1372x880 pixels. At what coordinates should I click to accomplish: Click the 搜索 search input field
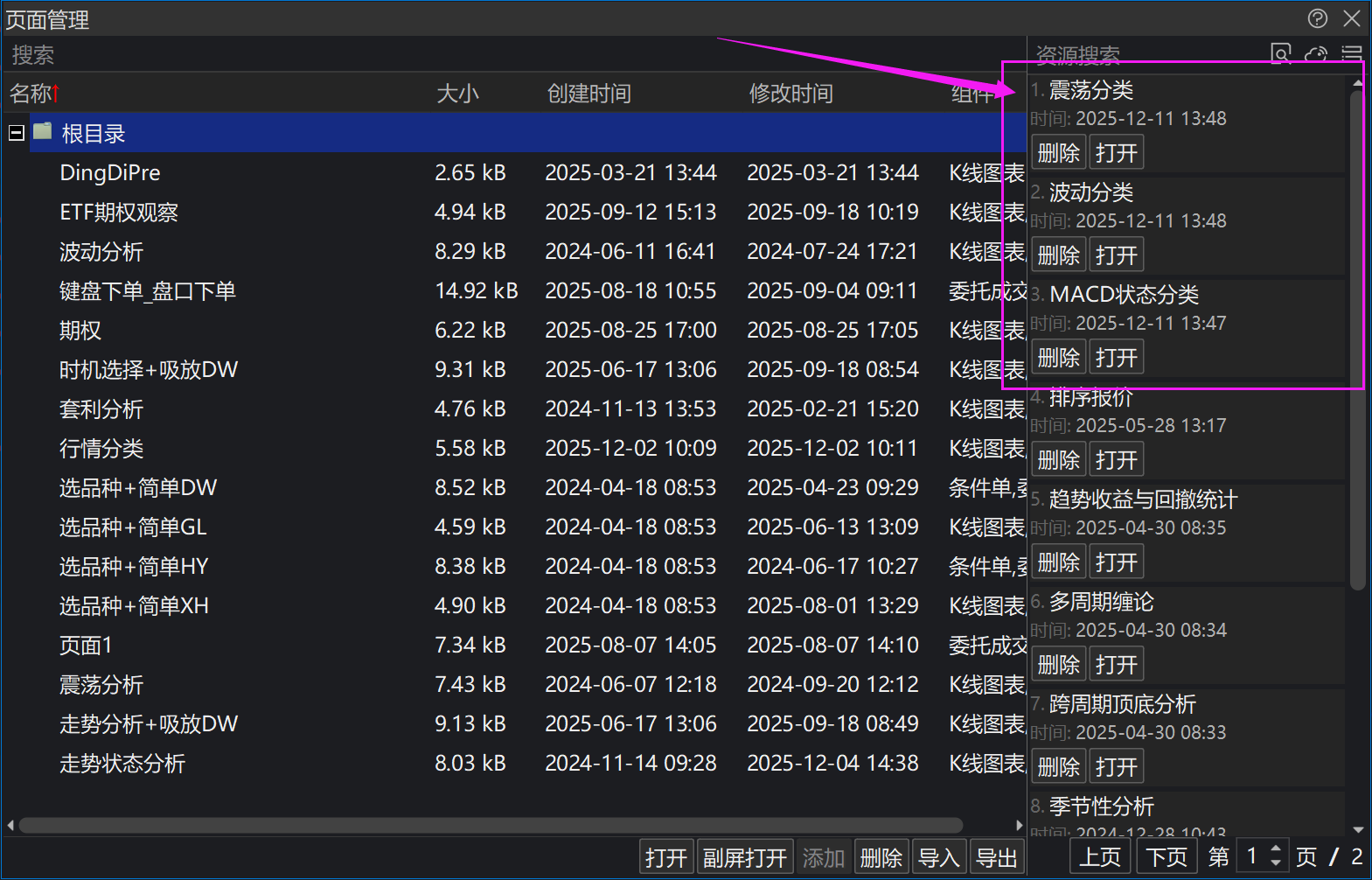click(507, 55)
